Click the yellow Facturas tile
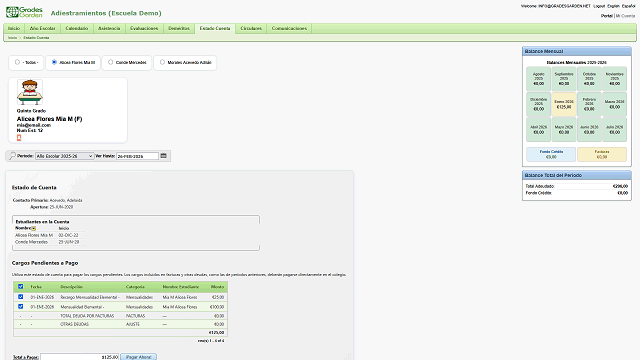 [x=602, y=154]
